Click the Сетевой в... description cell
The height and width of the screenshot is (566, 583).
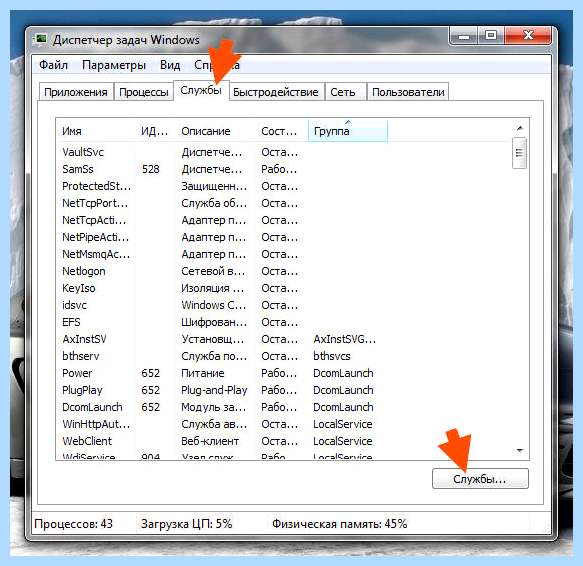(213, 271)
